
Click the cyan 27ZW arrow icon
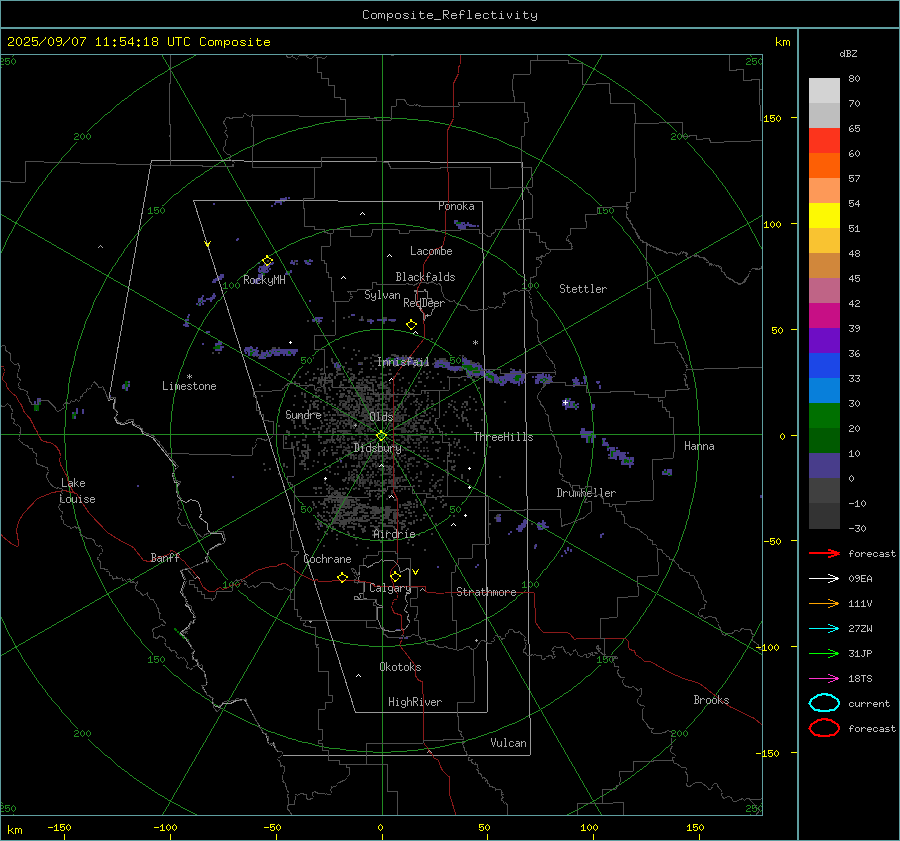click(x=824, y=629)
